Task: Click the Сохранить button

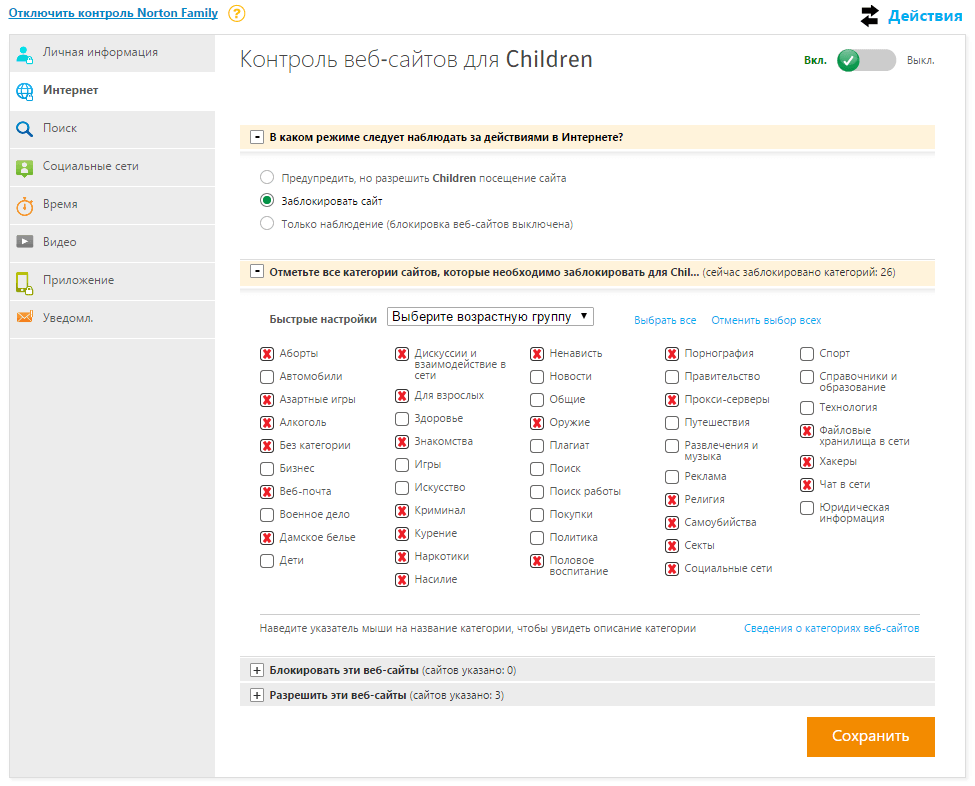Action: (x=870, y=736)
